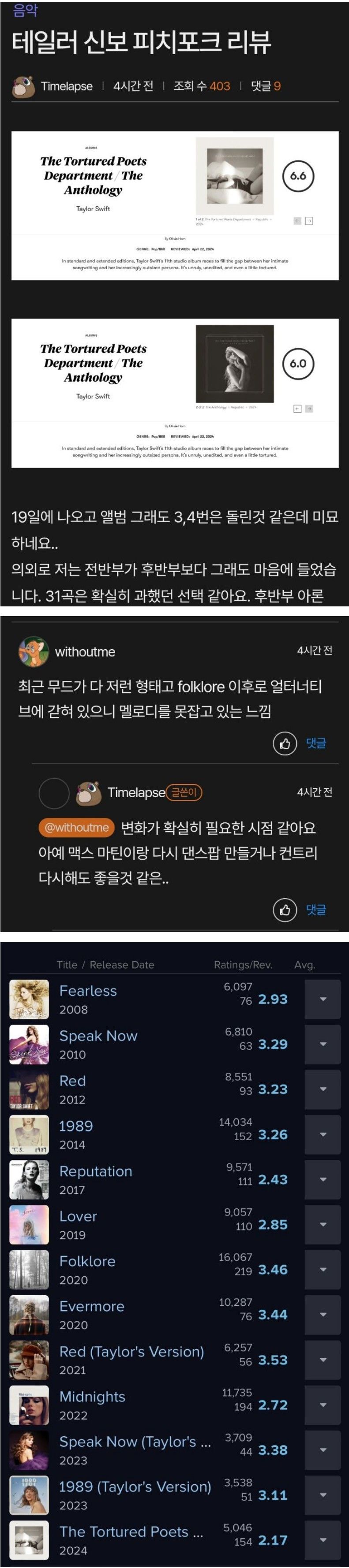Click the 6.6 score circle

[x=298, y=176]
